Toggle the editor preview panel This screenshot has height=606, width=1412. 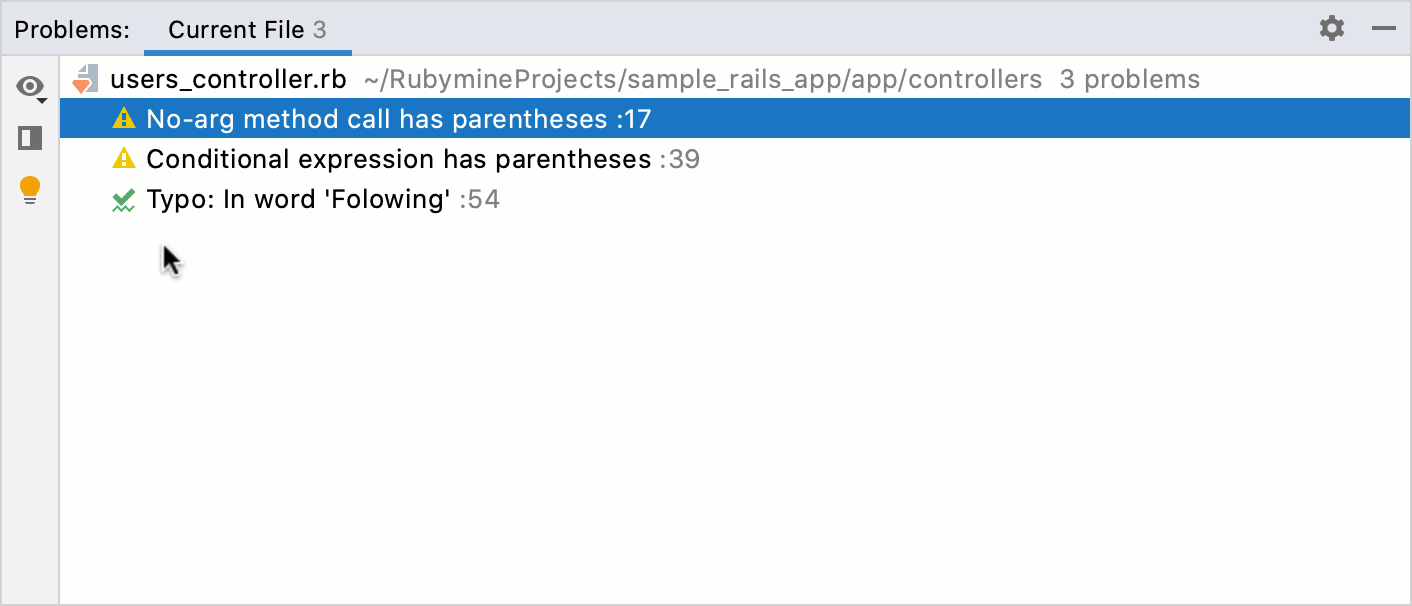pyautogui.click(x=28, y=138)
